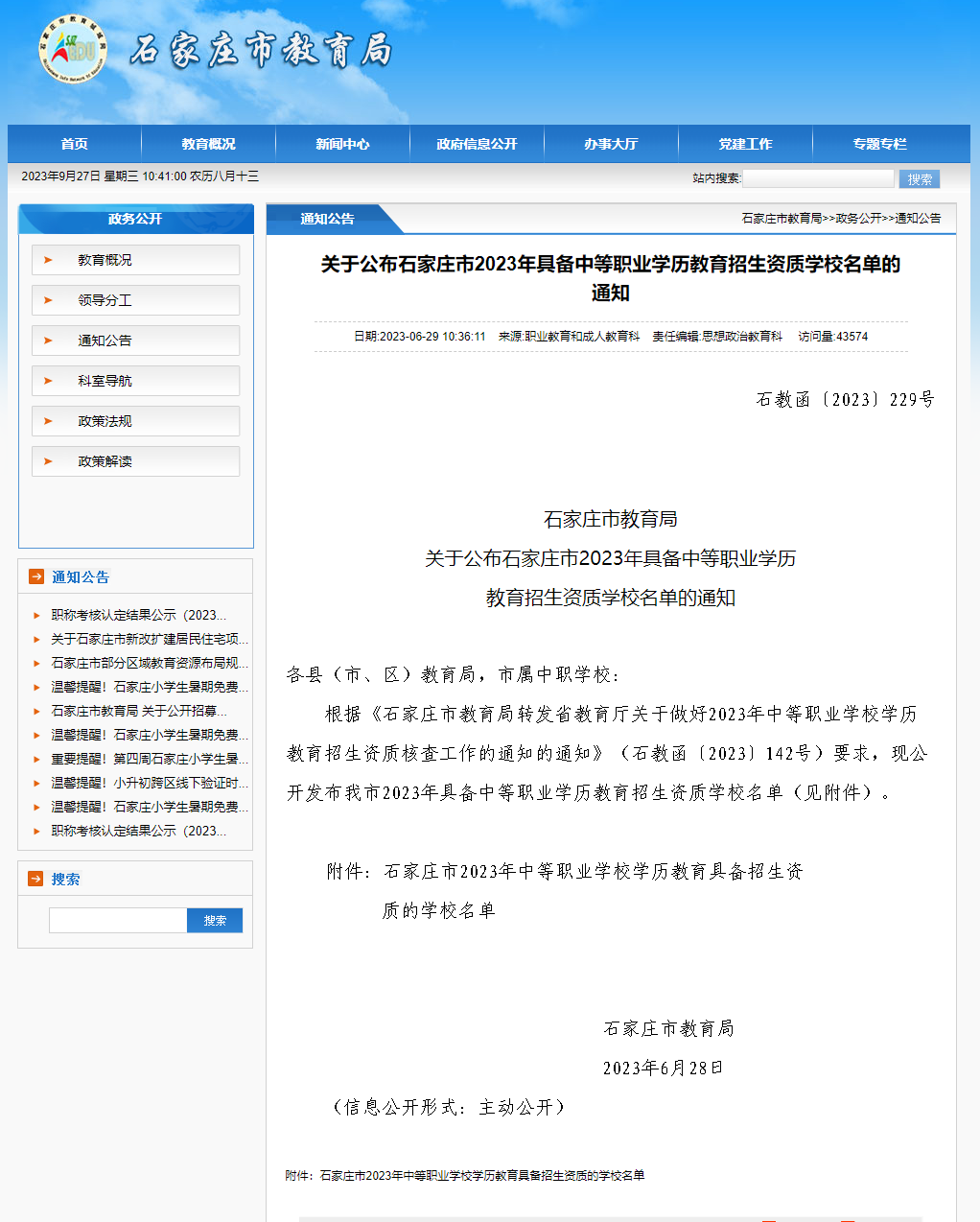Image resolution: width=980 pixels, height=1222 pixels.
Task: Open the 教育概况 top navigation item
Action: tap(209, 144)
